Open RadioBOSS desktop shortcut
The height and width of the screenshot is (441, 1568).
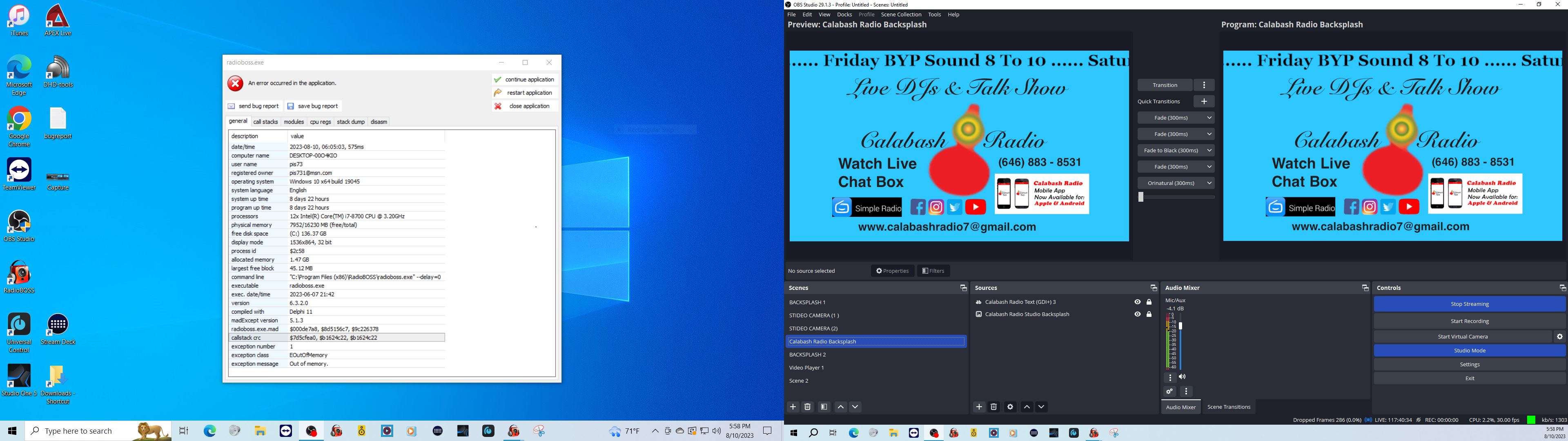click(x=19, y=278)
